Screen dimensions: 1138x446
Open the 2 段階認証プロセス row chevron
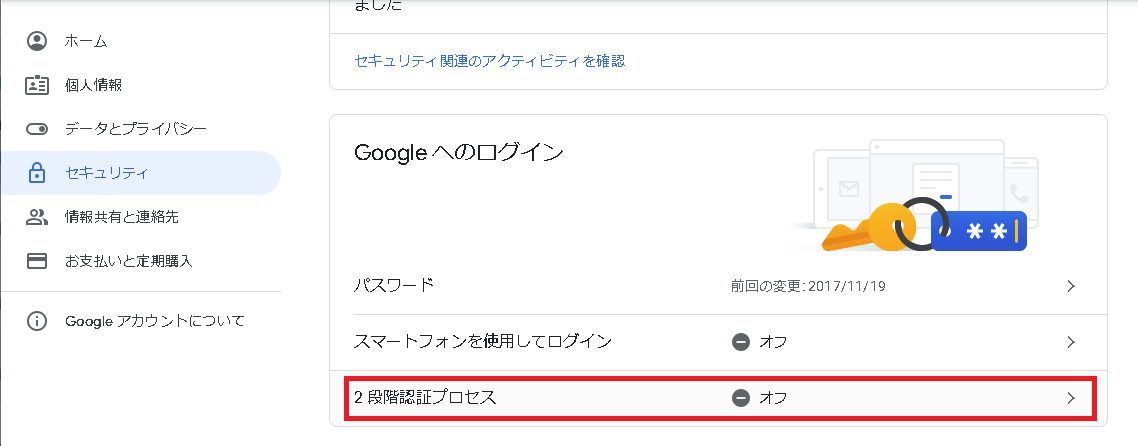pos(1071,397)
